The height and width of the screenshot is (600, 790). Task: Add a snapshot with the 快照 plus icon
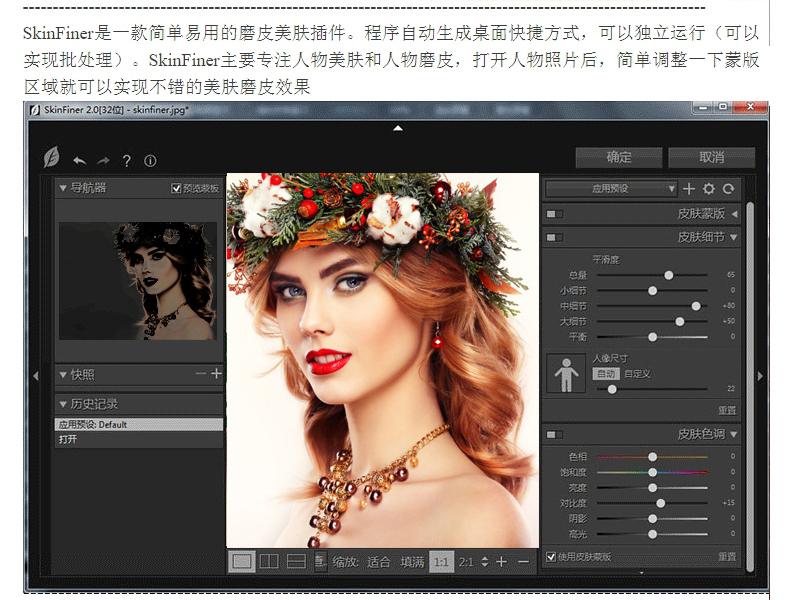217,373
